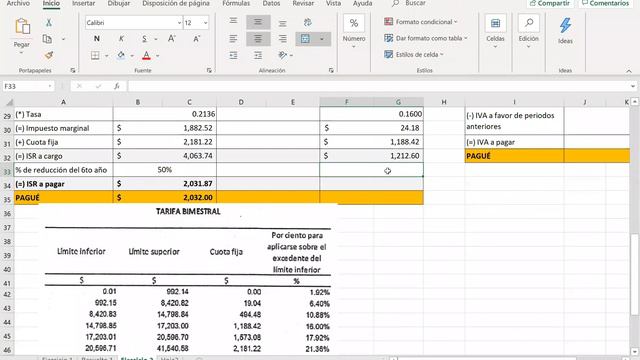Switch to the Insertar tab
640x360 pixels.
point(84,3)
